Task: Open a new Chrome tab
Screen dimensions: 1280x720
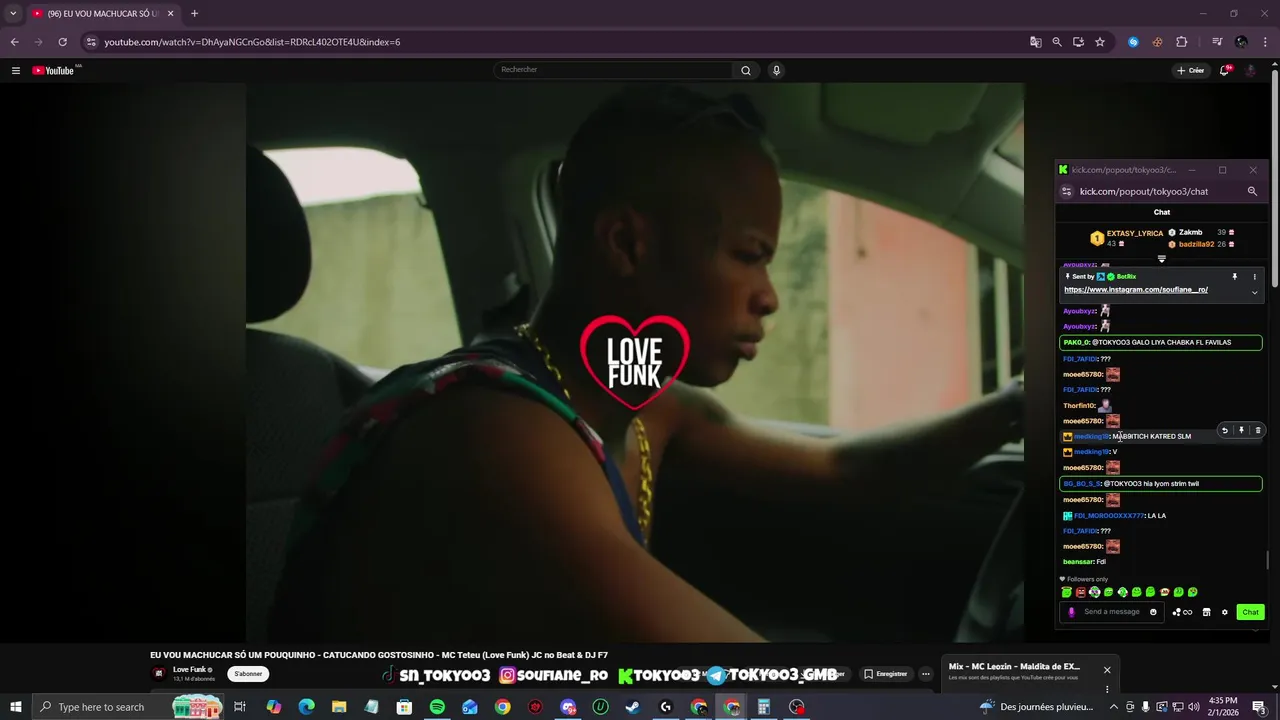Action: tap(194, 13)
